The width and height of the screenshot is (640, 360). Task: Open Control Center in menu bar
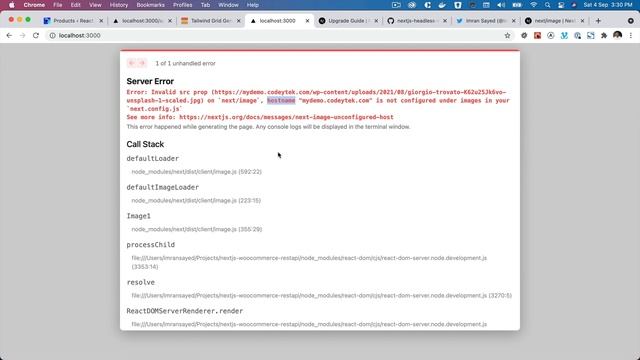(x=561, y=5)
